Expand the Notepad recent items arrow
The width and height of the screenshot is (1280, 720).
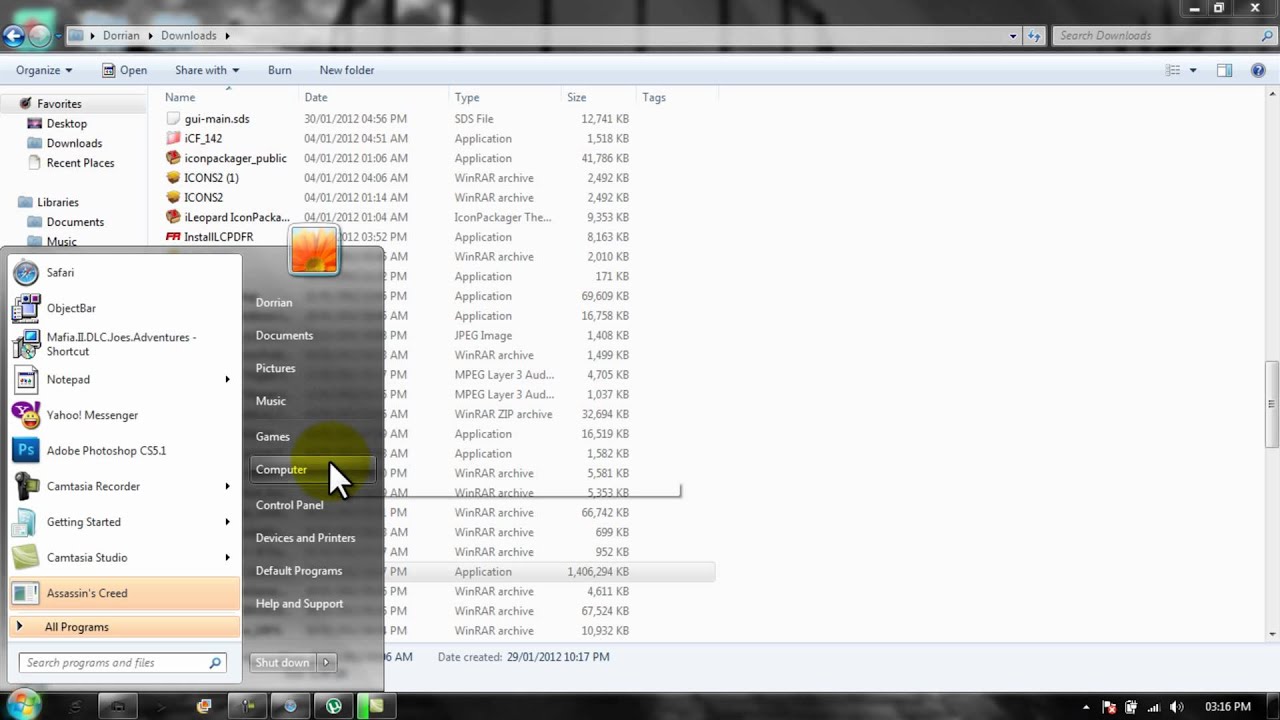pos(227,379)
